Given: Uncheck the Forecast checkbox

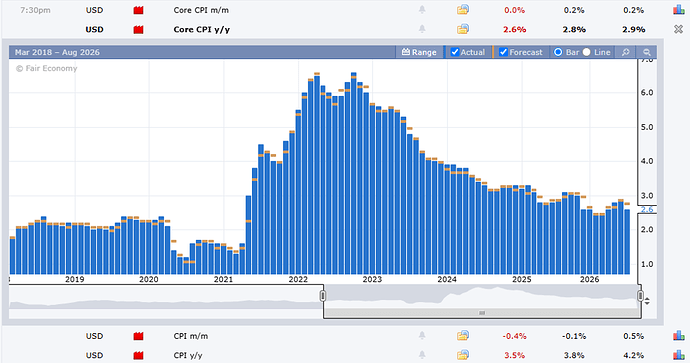Looking at the screenshot, I should (x=503, y=52).
